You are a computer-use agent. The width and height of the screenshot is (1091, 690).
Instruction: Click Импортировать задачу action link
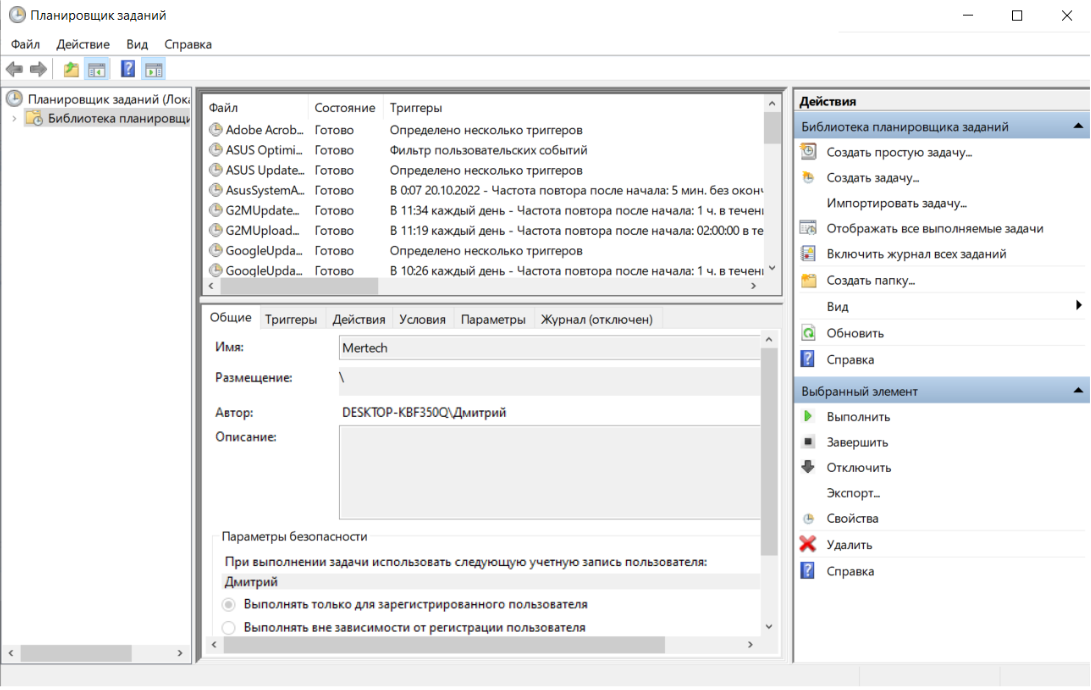896,203
